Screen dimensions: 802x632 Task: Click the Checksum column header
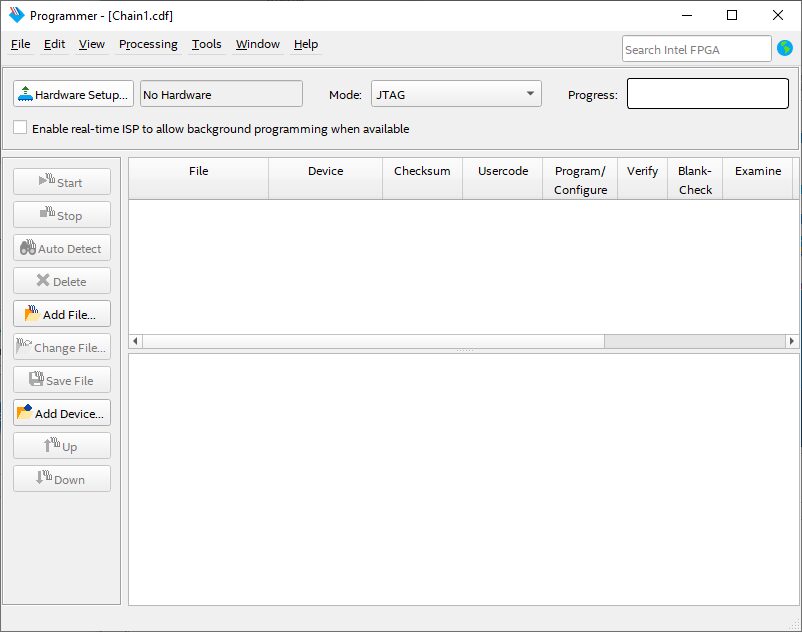[x=422, y=178]
